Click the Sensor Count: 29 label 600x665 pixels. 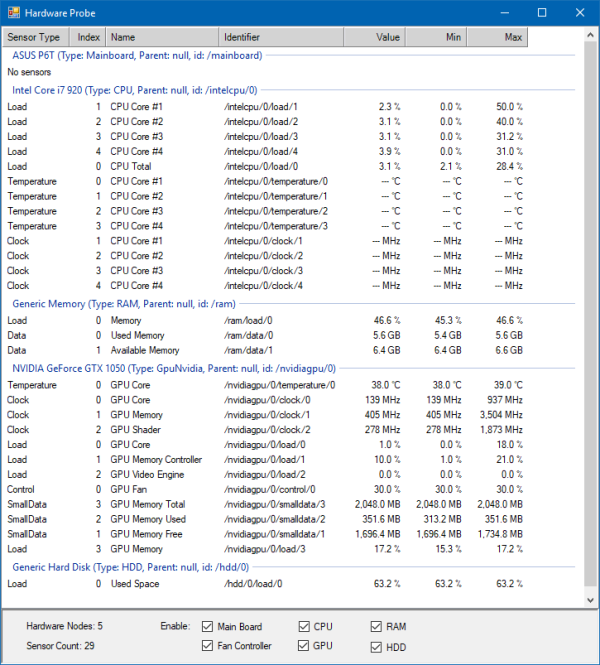(x=60, y=646)
